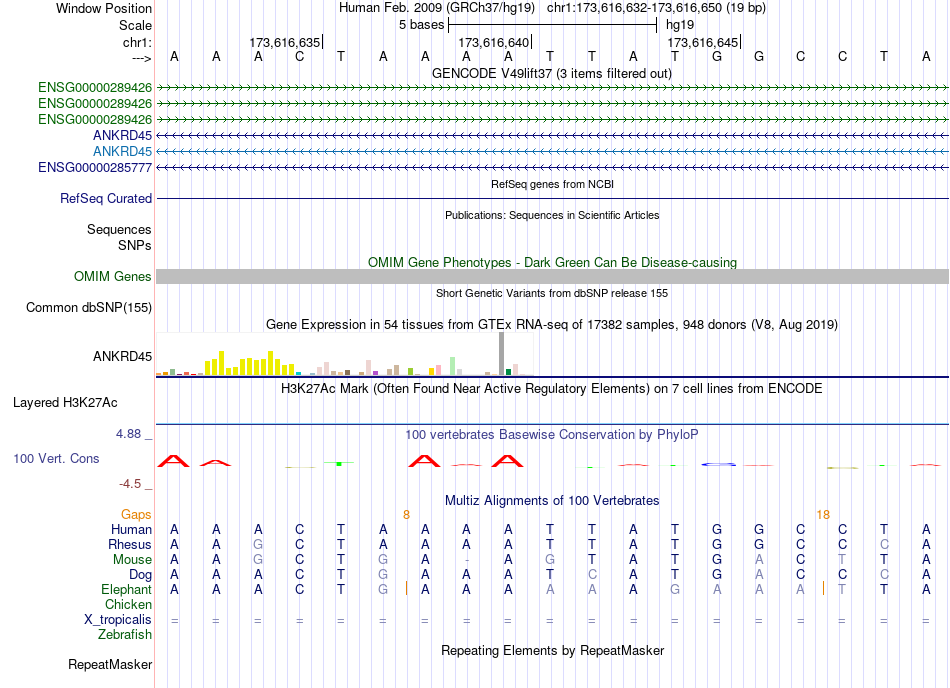
Task: Select the Mouse alignment row label
Action: [132, 560]
